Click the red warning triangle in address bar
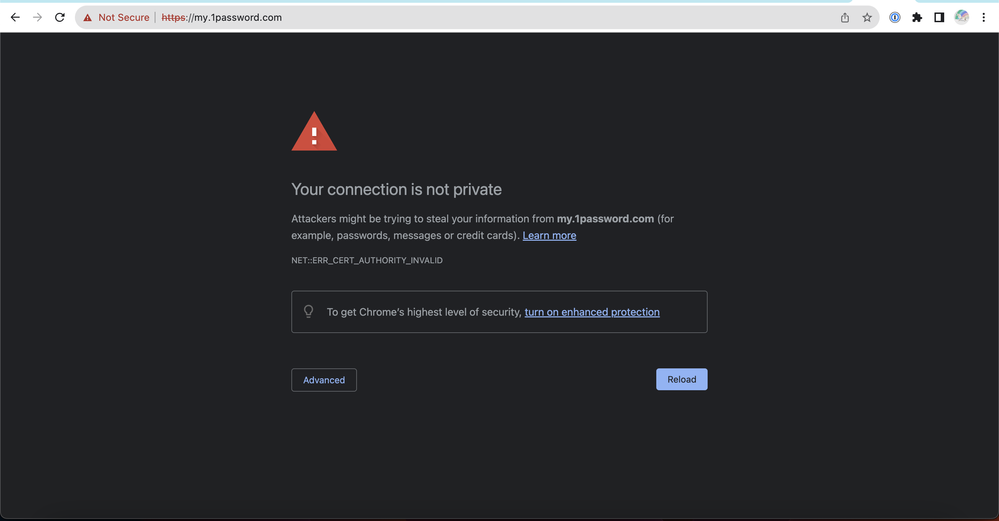This screenshot has width=999, height=521. click(x=88, y=18)
